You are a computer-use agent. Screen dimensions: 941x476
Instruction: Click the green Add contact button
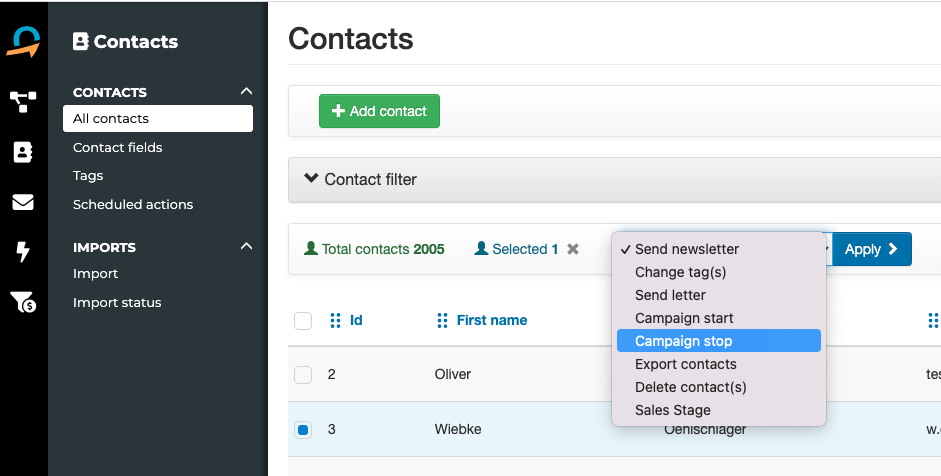[x=379, y=111]
